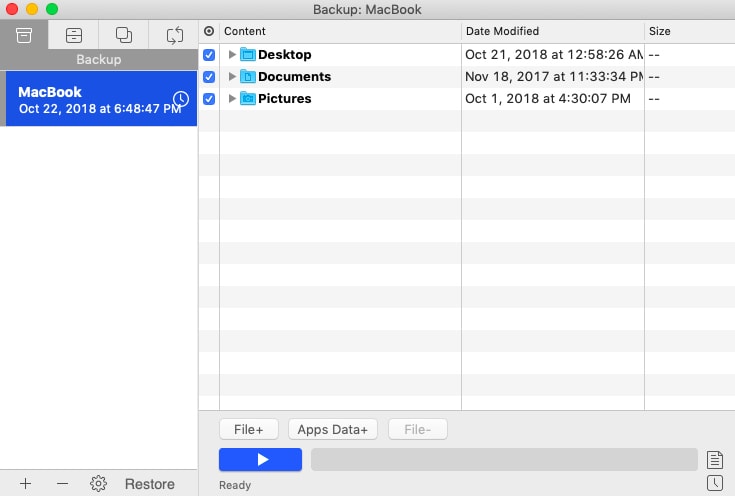Click Documents date Nov 18, 2017
Viewport: 735px width, 496px height.
[x=554, y=76]
